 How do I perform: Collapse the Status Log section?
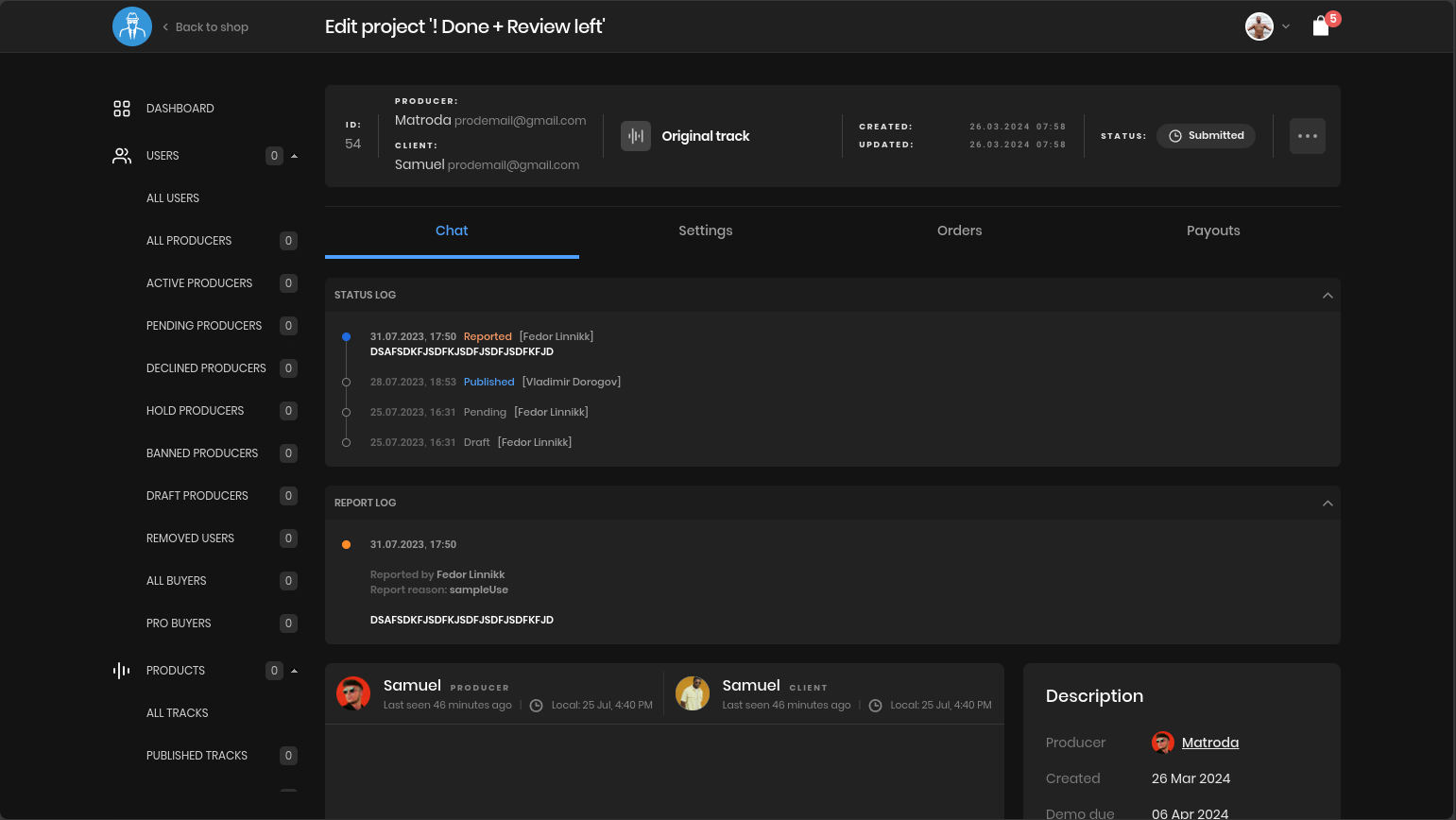(1328, 296)
